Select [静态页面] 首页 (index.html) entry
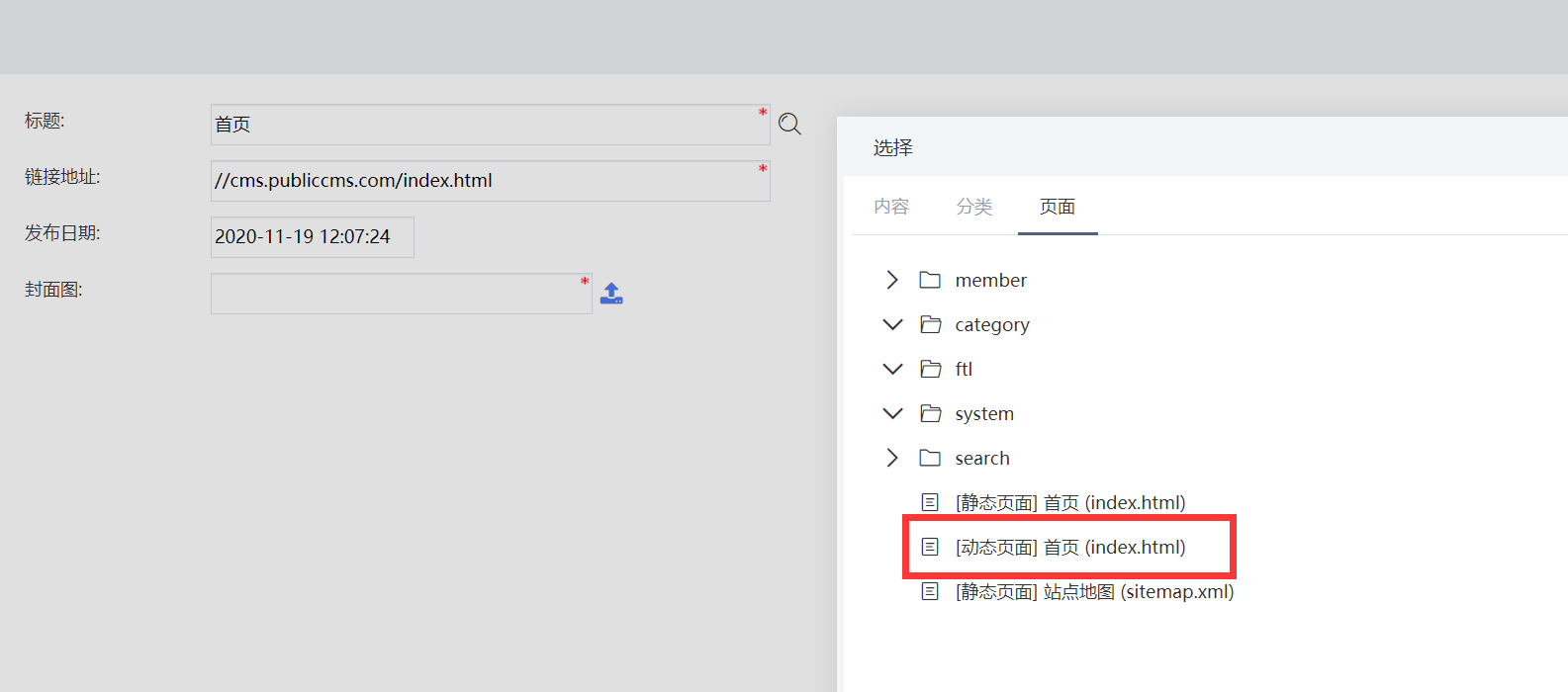The height and width of the screenshot is (692, 1568). [1069, 502]
